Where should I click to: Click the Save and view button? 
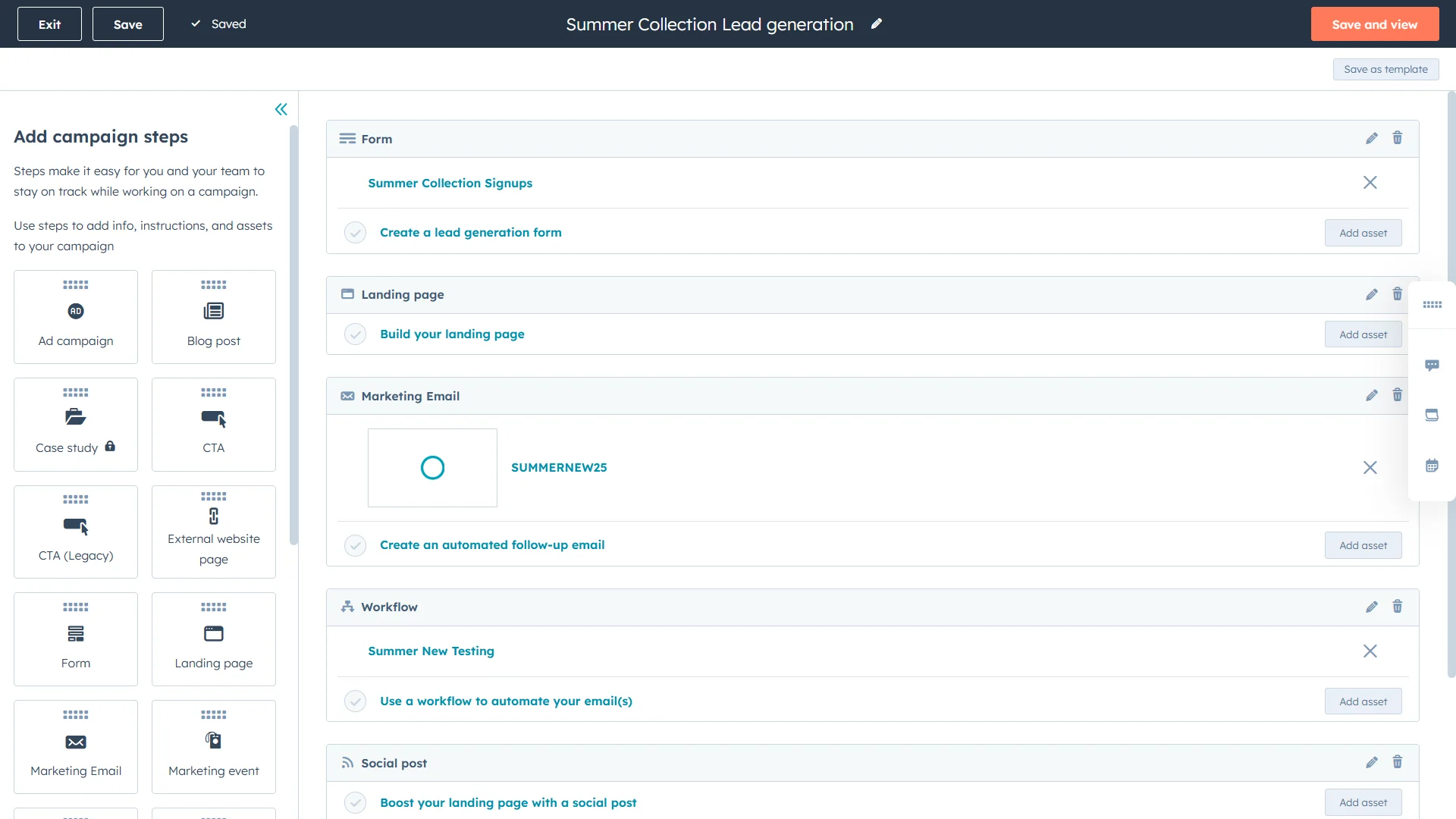click(1374, 24)
